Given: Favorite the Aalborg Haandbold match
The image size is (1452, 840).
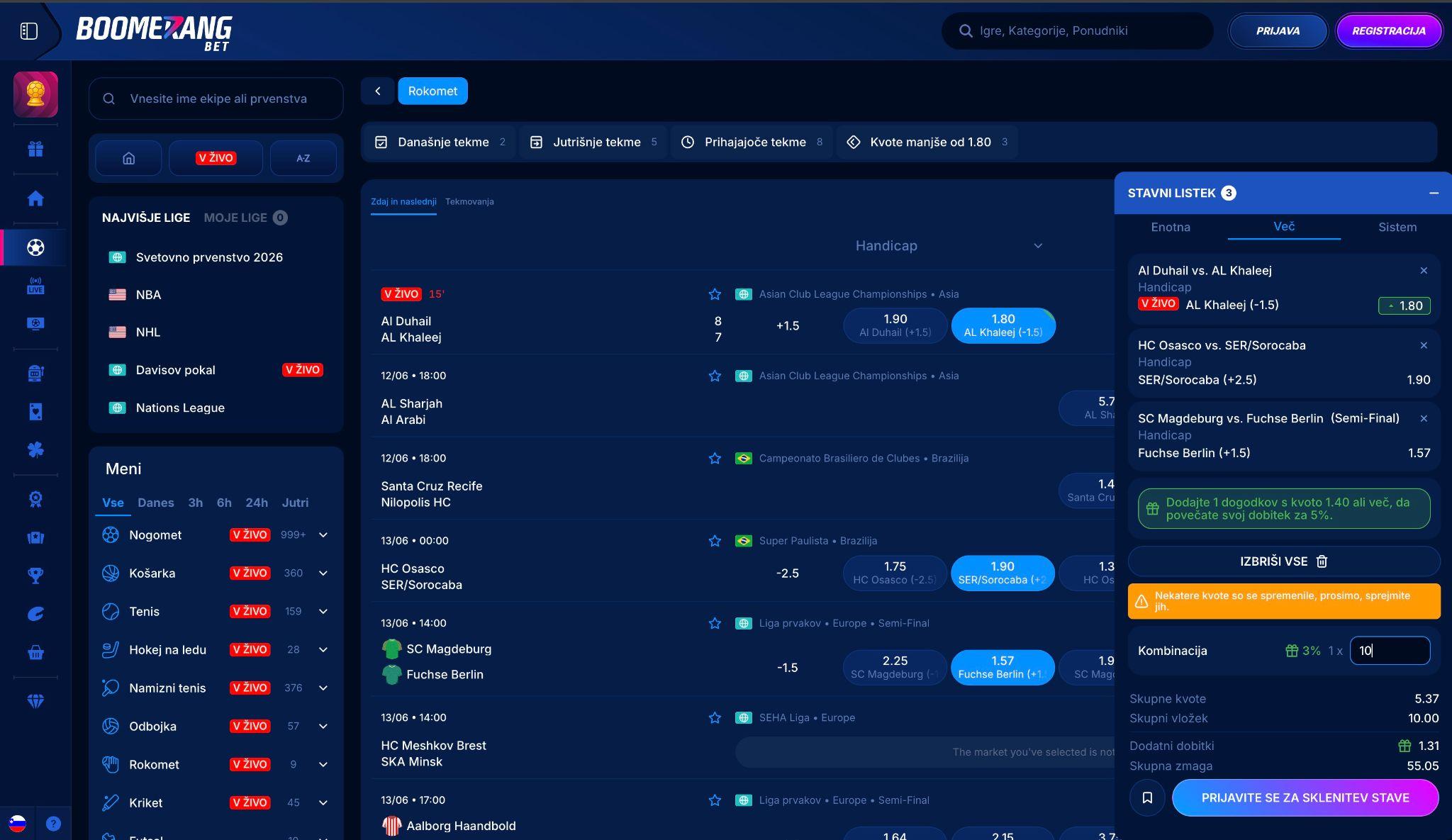Looking at the screenshot, I should pyautogui.click(x=715, y=800).
